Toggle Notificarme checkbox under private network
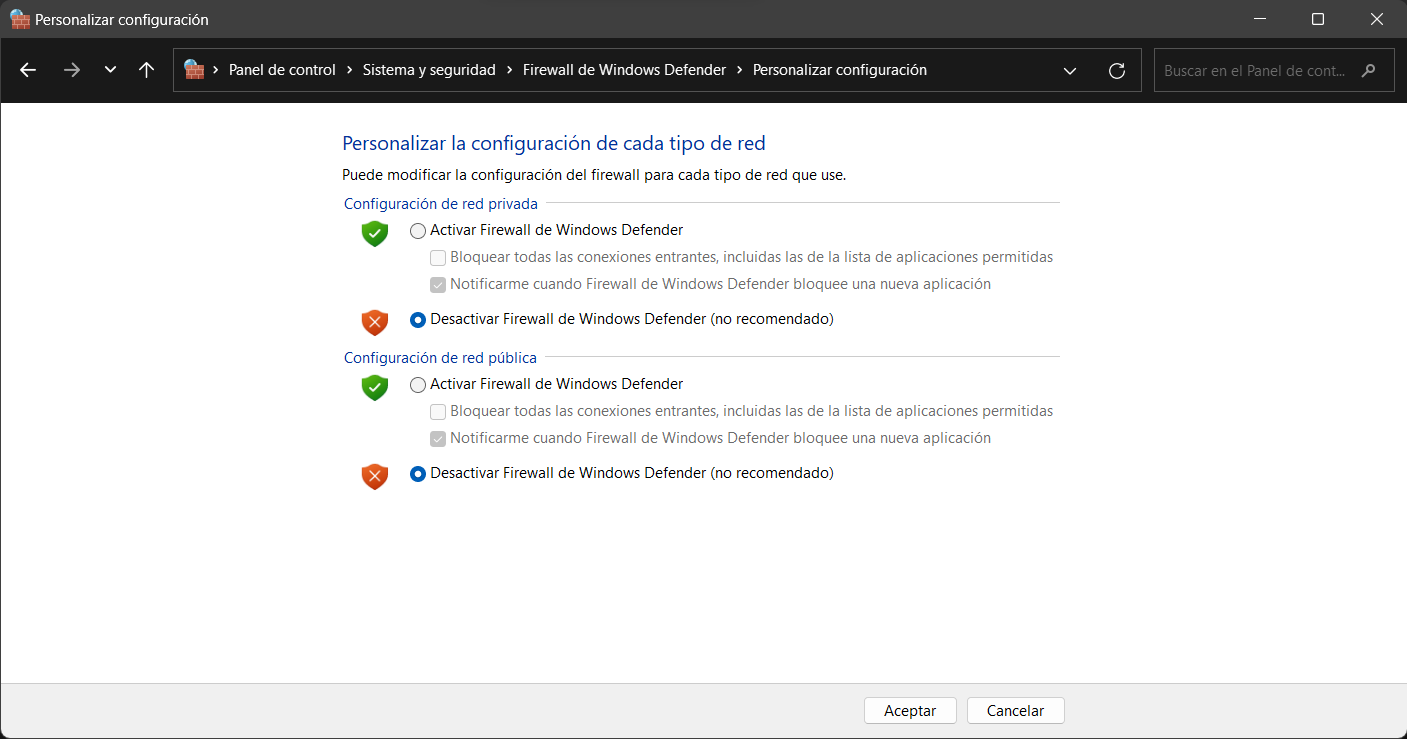 438,285
